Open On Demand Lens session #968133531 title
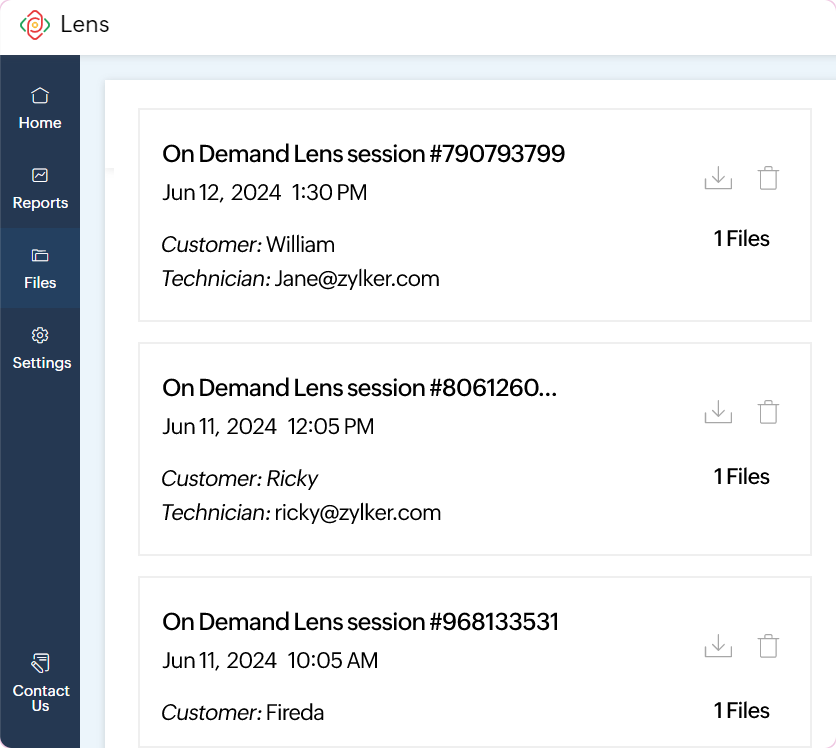836x748 pixels. 360,622
